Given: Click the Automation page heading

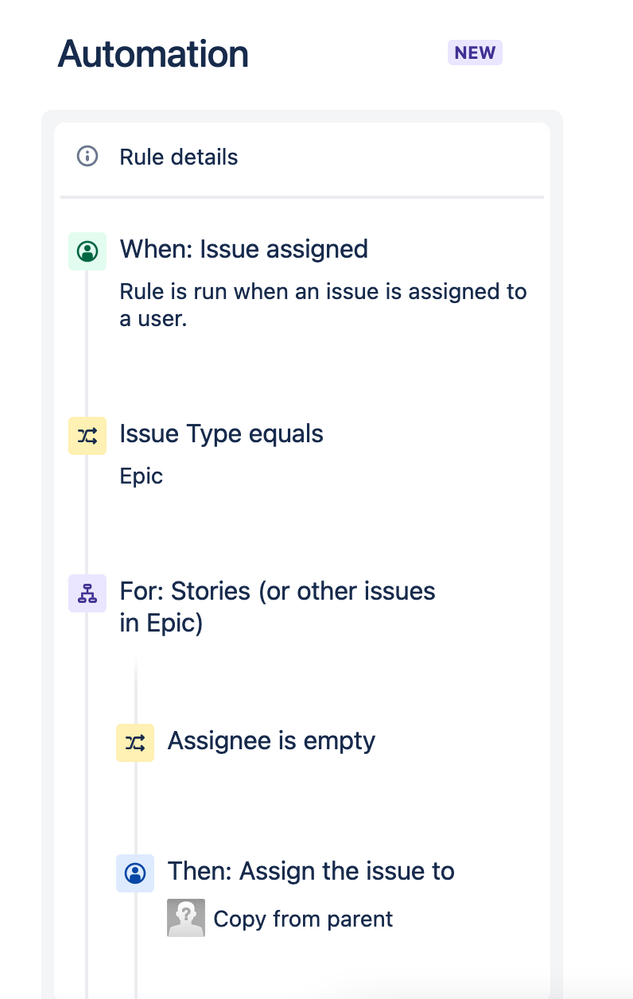Looking at the screenshot, I should 153,54.
